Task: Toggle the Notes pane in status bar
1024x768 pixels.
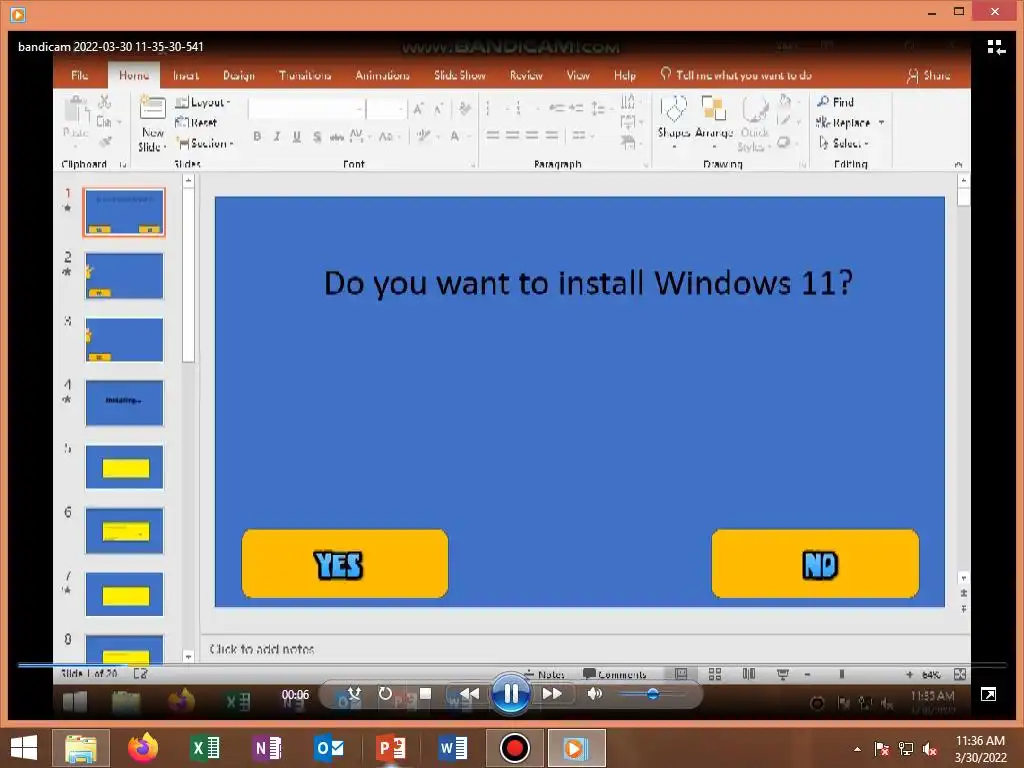Action: point(545,674)
